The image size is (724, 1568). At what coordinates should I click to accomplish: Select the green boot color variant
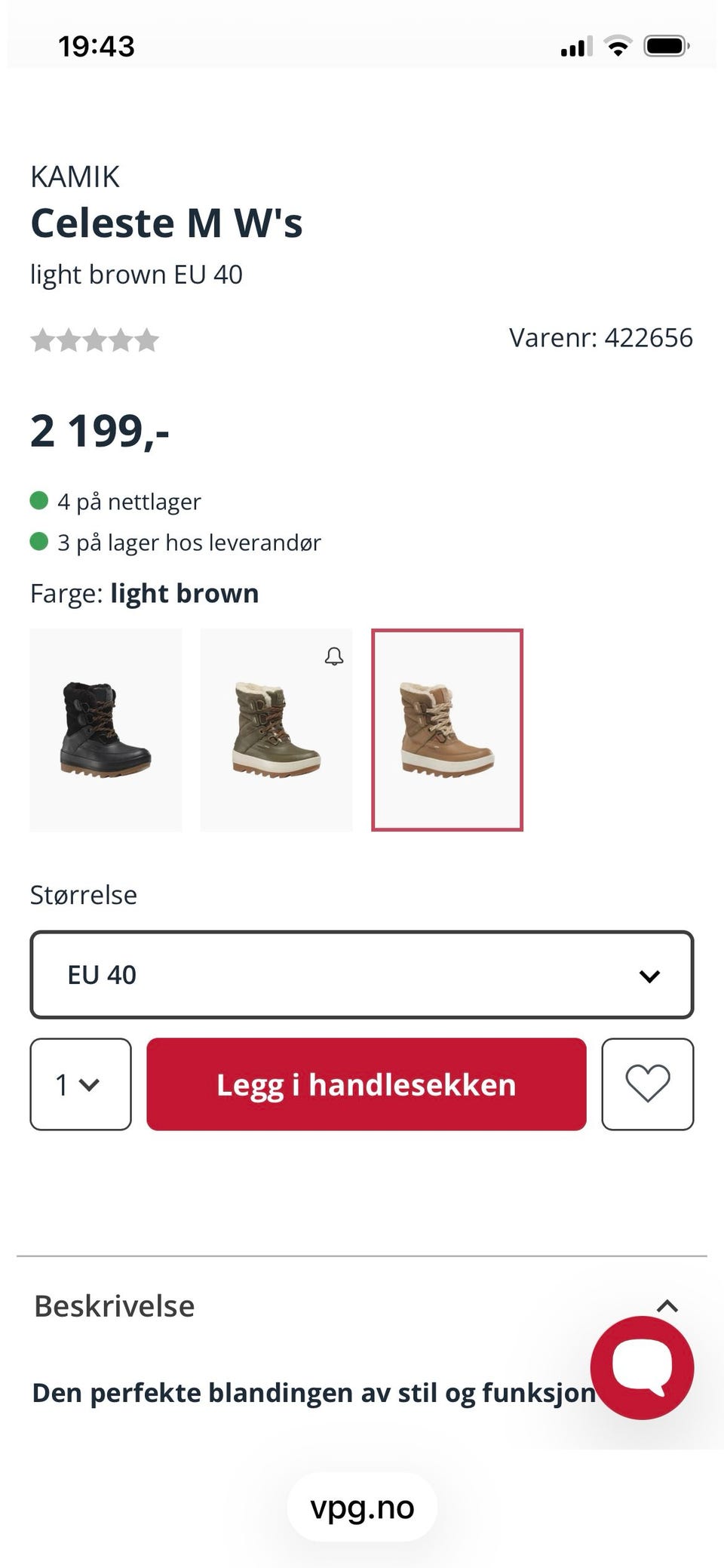[x=276, y=729]
